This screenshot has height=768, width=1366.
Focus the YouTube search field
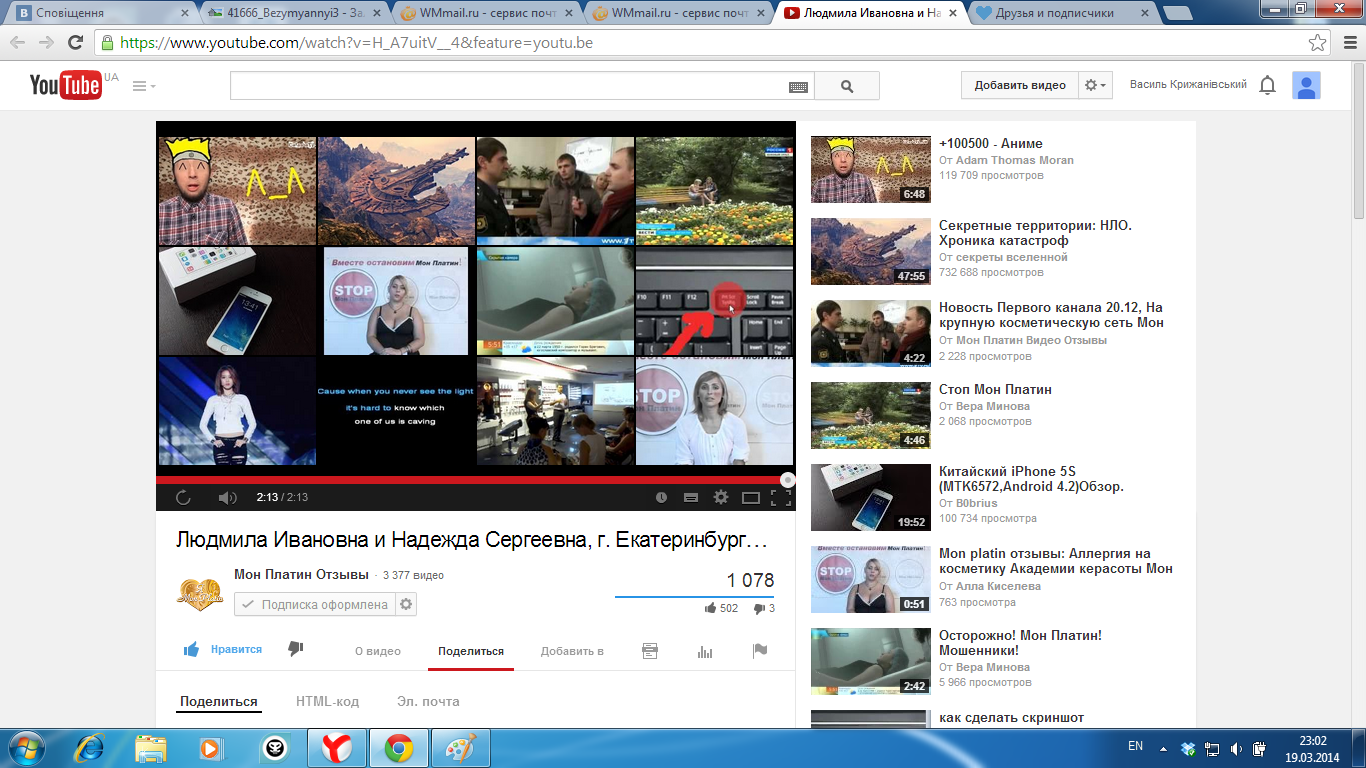pyautogui.click(x=508, y=86)
